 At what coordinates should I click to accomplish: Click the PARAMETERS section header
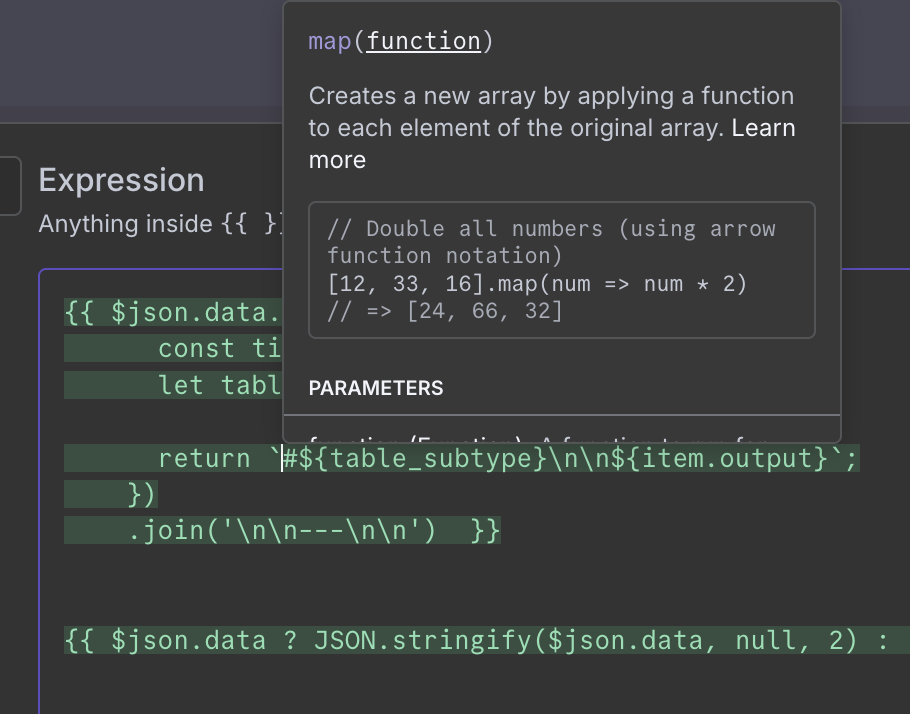coord(376,388)
